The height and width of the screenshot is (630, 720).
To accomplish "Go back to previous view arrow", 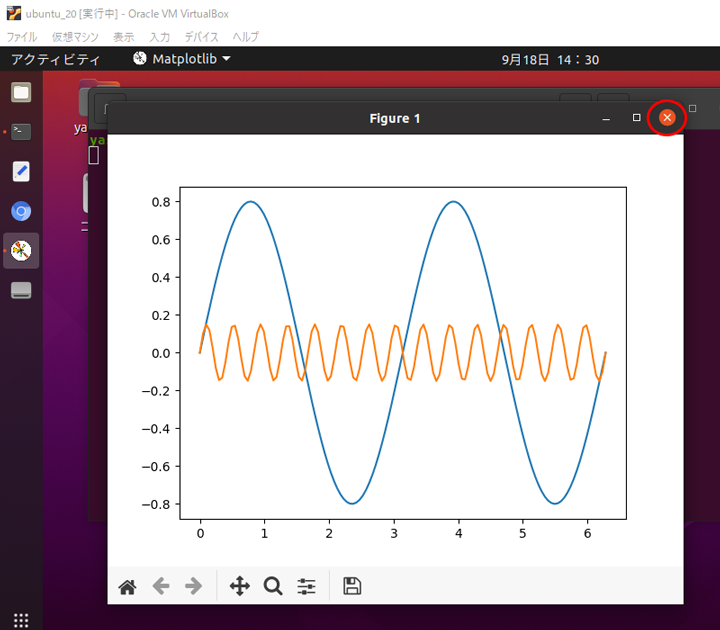I will click(x=161, y=586).
